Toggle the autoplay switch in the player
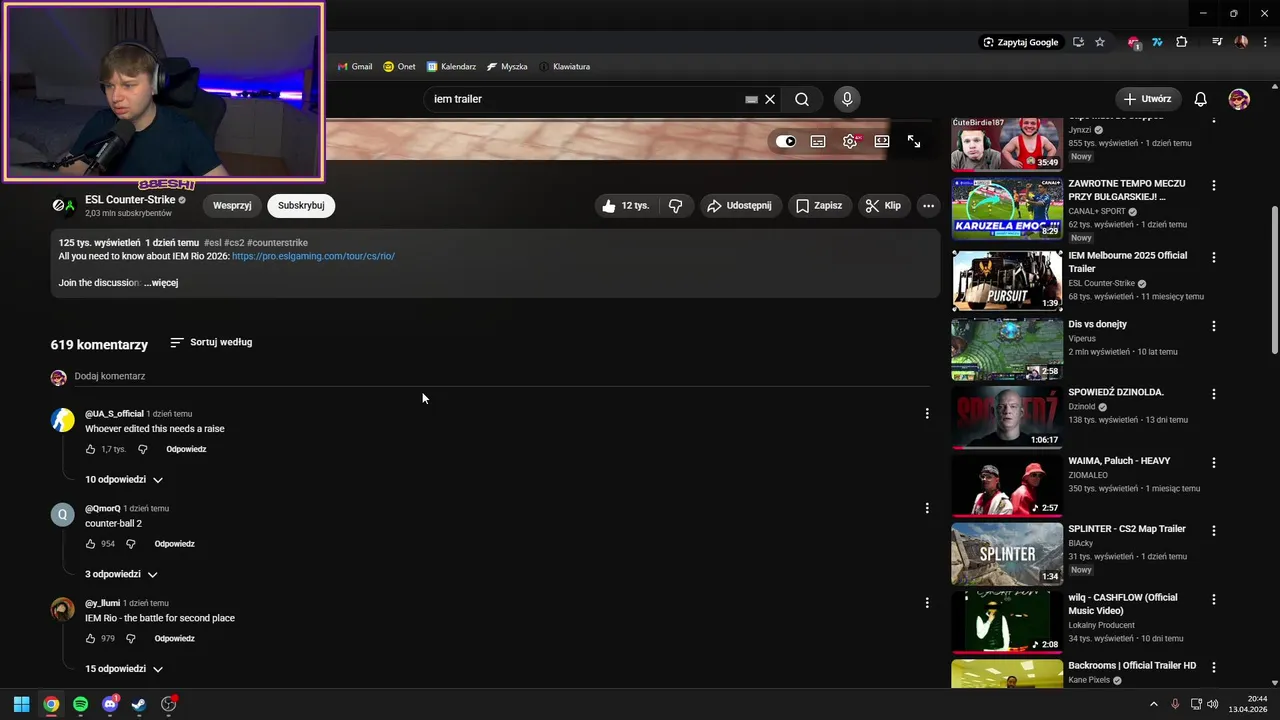 786,141
